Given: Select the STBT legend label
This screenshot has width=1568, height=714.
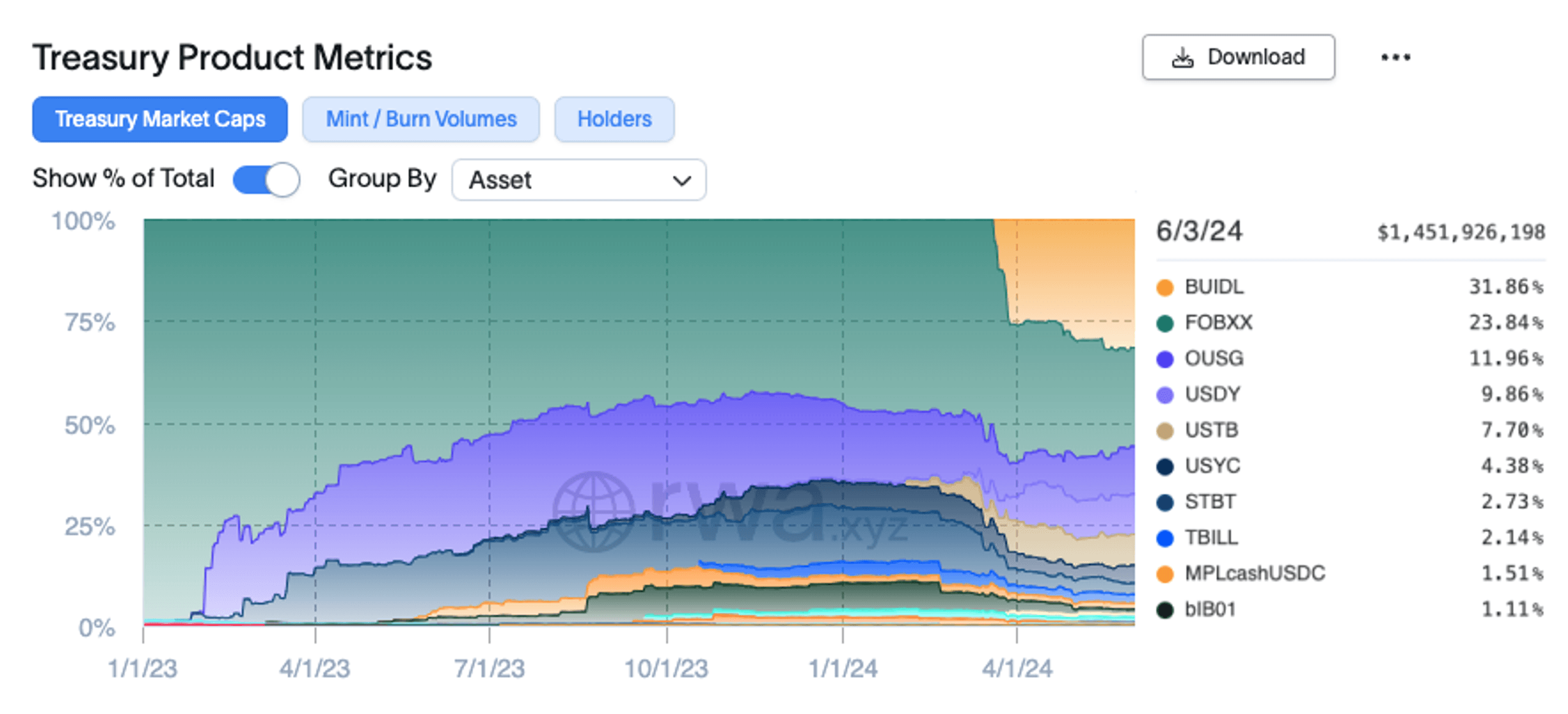Looking at the screenshot, I should coord(1210,501).
